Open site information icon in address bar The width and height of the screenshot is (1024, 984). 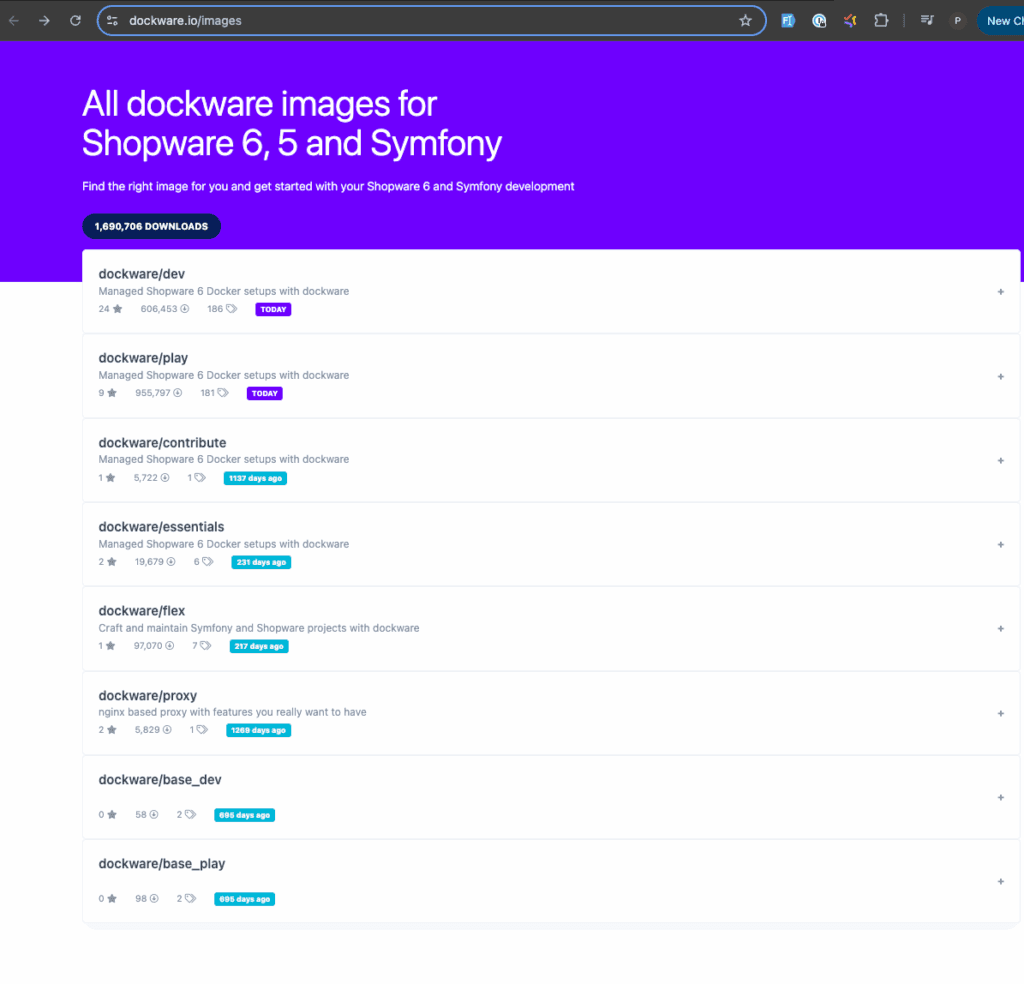pyautogui.click(x=112, y=21)
